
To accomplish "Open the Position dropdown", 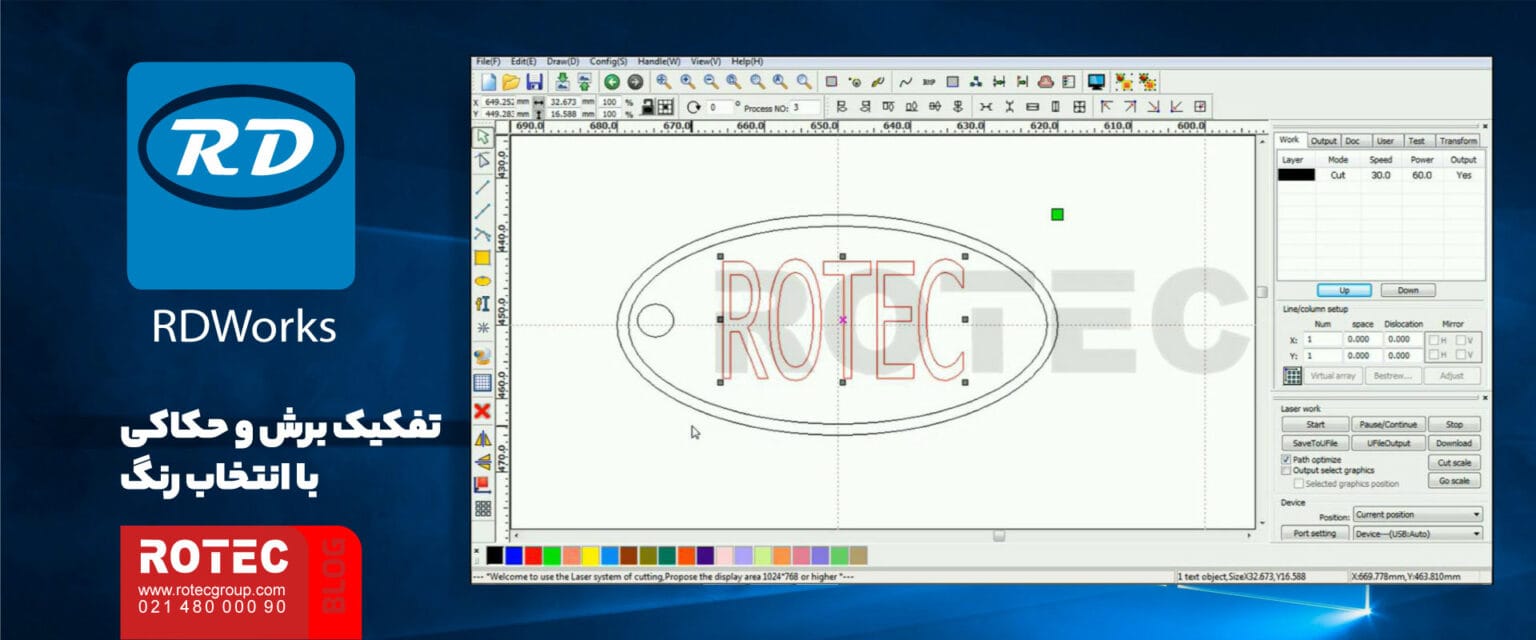I will click(1417, 515).
